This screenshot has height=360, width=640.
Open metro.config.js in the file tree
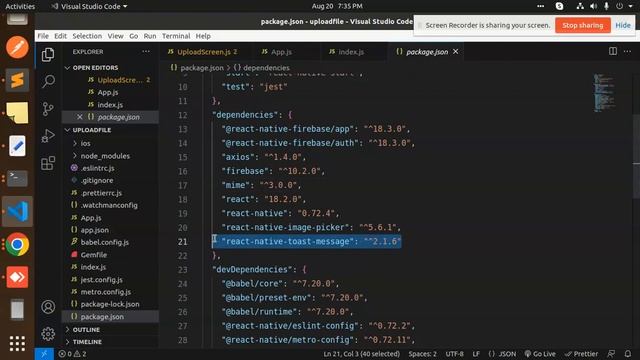coord(106,292)
